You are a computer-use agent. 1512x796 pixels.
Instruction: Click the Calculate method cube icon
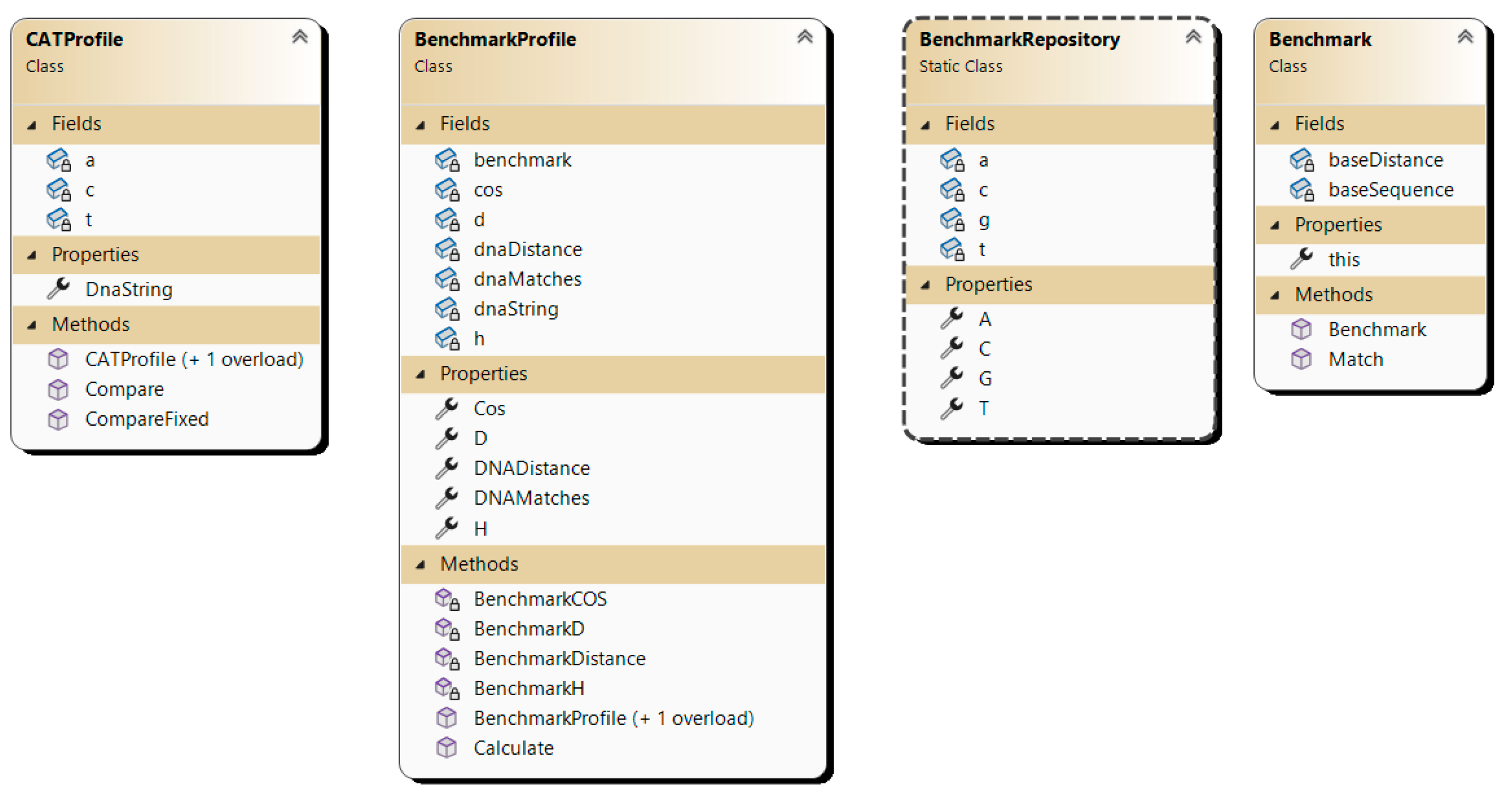(447, 748)
